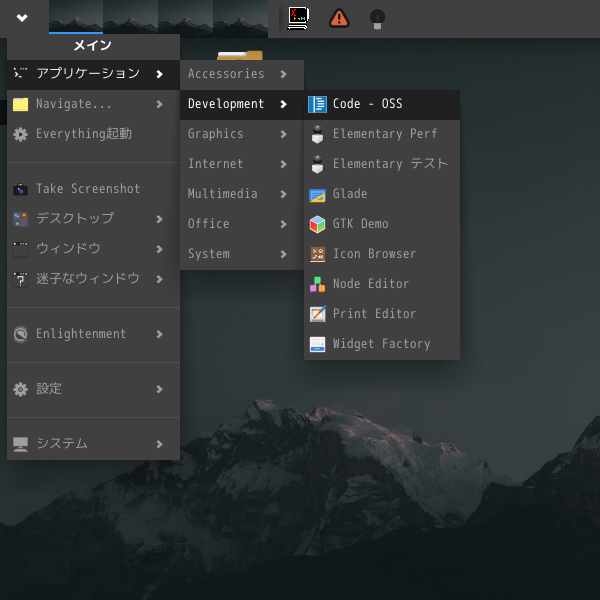Click the folder icon on the desktop
Image resolution: width=600 pixels, height=600 pixels.
(240, 55)
